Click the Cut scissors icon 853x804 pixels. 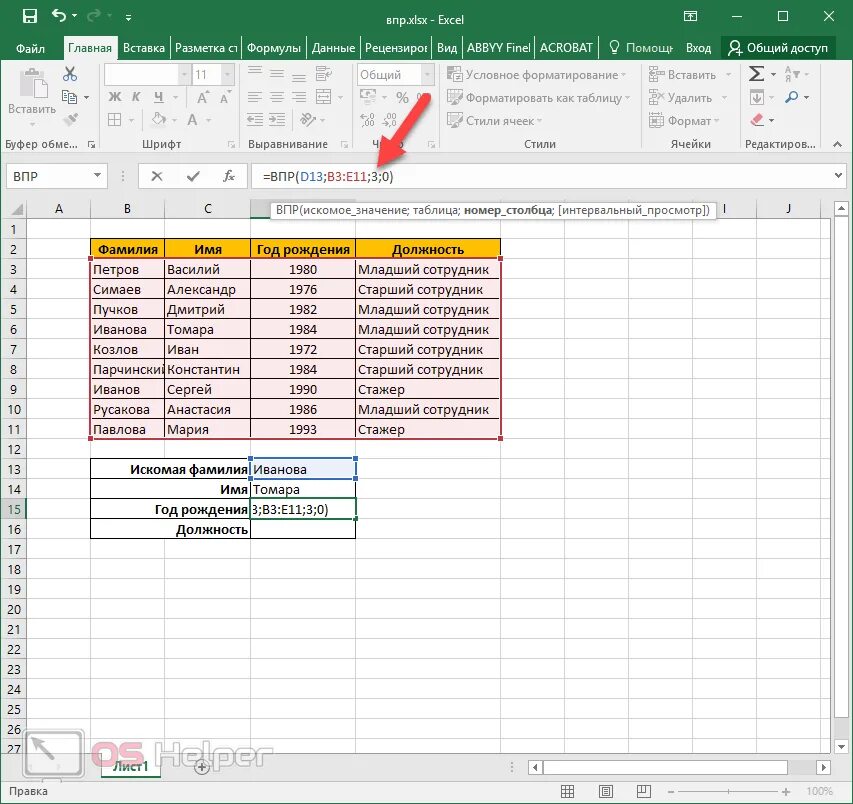(70, 74)
